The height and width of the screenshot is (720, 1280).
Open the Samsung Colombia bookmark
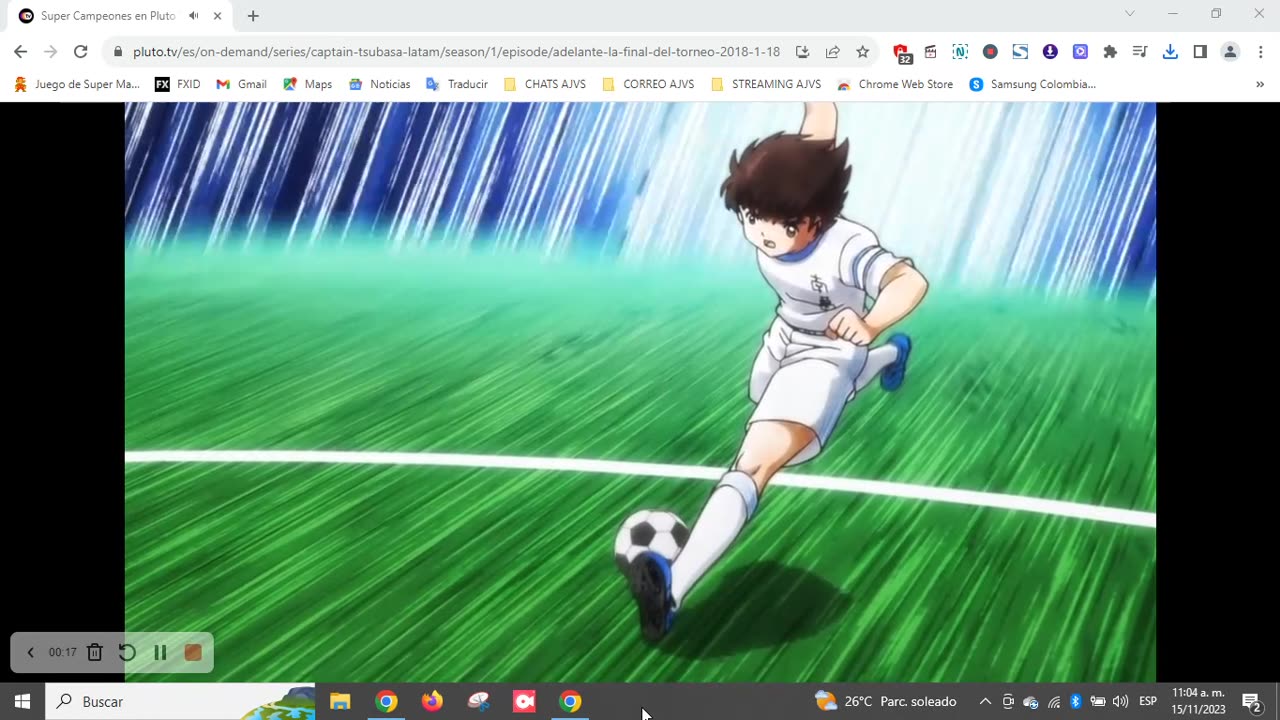tap(1033, 84)
